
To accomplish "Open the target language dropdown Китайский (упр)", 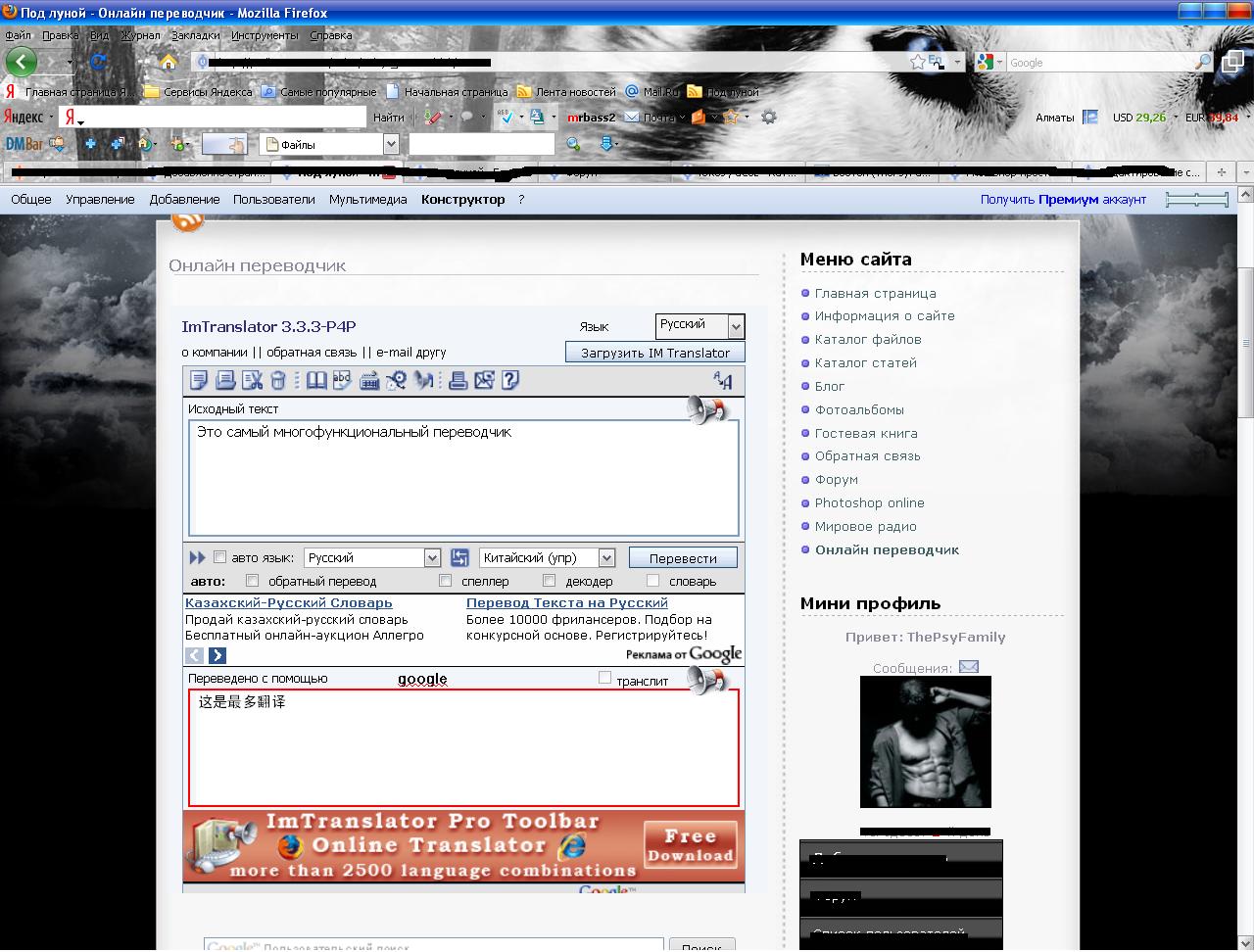I will [x=548, y=557].
